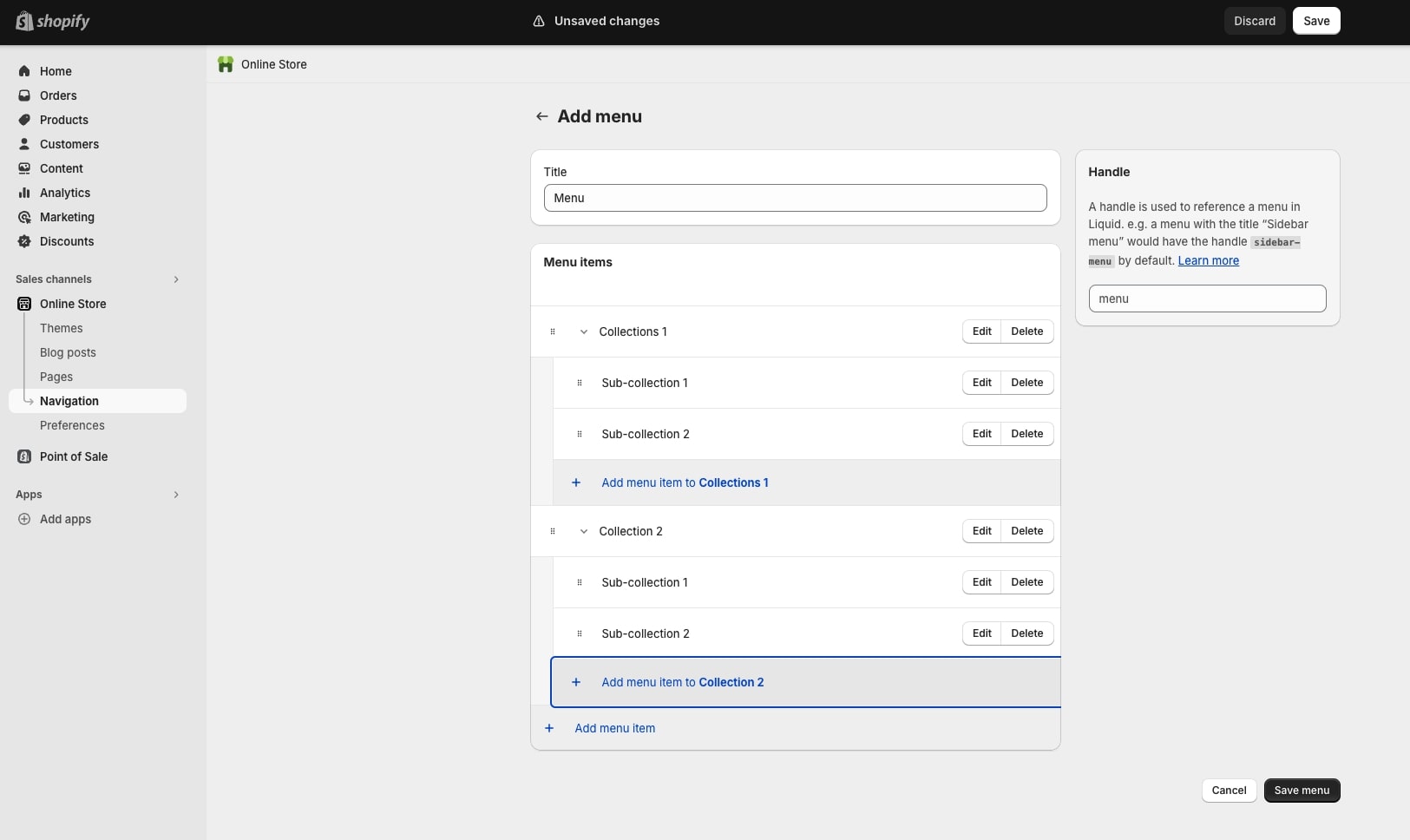Click the Add menu item link
This screenshot has width=1410, height=840.
click(614, 728)
